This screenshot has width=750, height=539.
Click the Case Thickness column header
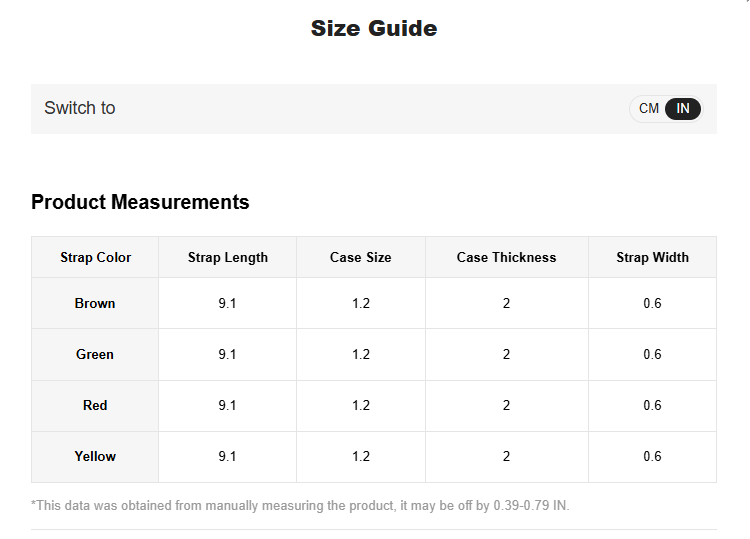(x=506, y=257)
